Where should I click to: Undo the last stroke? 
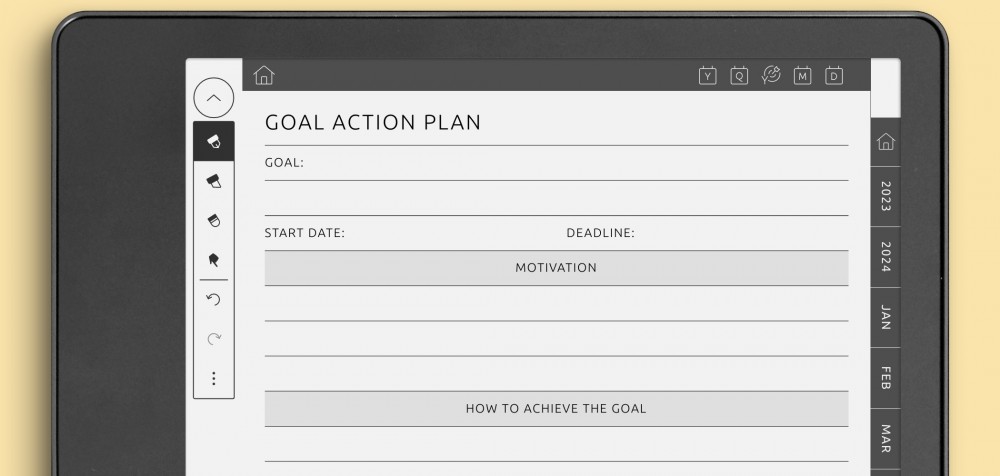(213, 300)
